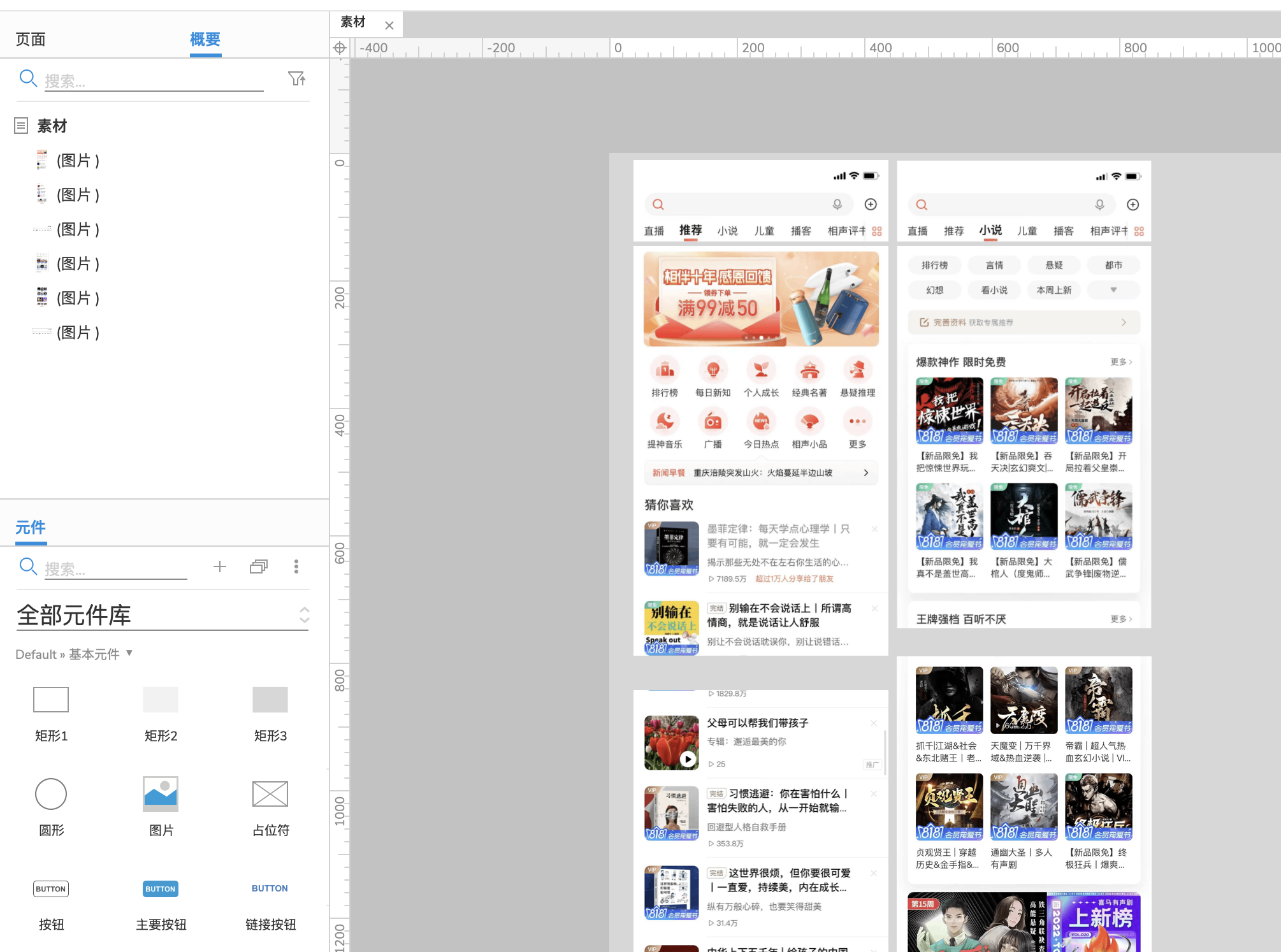Image resolution: width=1281 pixels, height=952 pixels.
Task: Click the outline search magnifier icon
Action: click(28, 78)
